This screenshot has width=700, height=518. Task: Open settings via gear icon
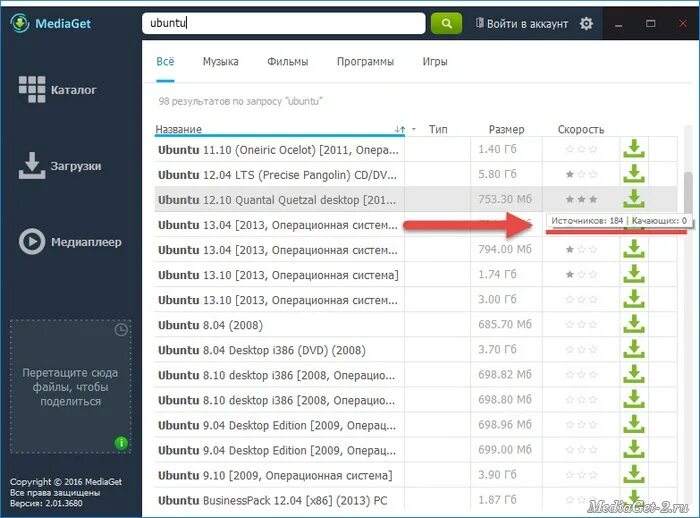coord(586,23)
